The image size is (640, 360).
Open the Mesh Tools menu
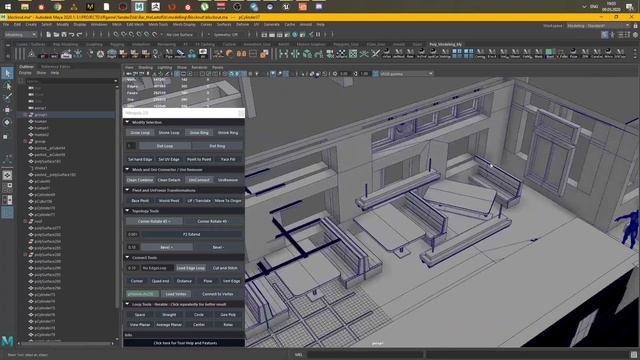click(158, 25)
